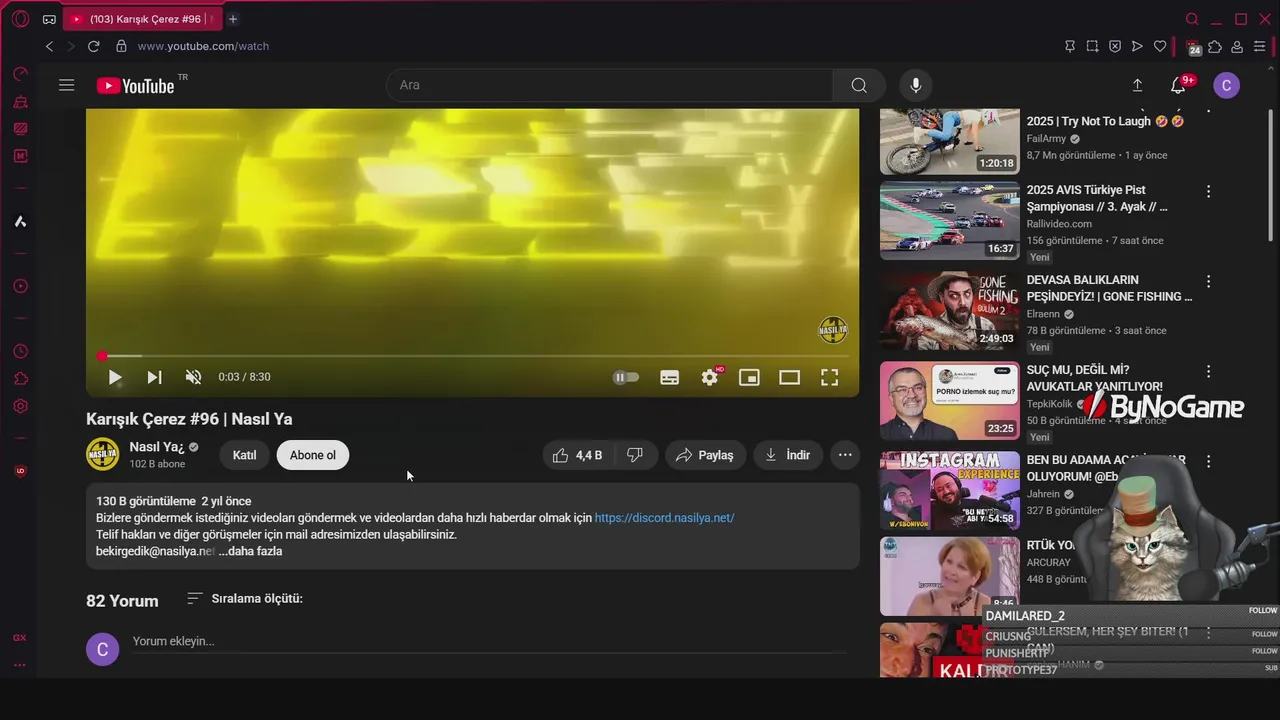Screen dimensions: 1280x720
Task: Open the discord.nasilya.net link
Action: tap(664, 518)
